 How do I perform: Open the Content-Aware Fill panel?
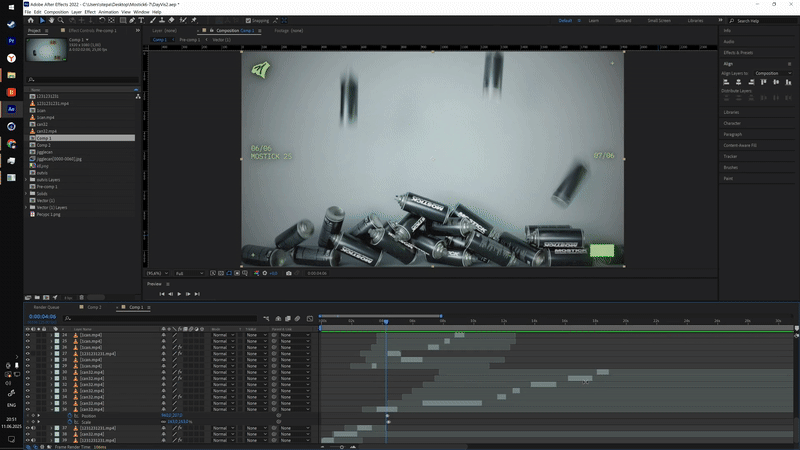[x=740, y=145]
